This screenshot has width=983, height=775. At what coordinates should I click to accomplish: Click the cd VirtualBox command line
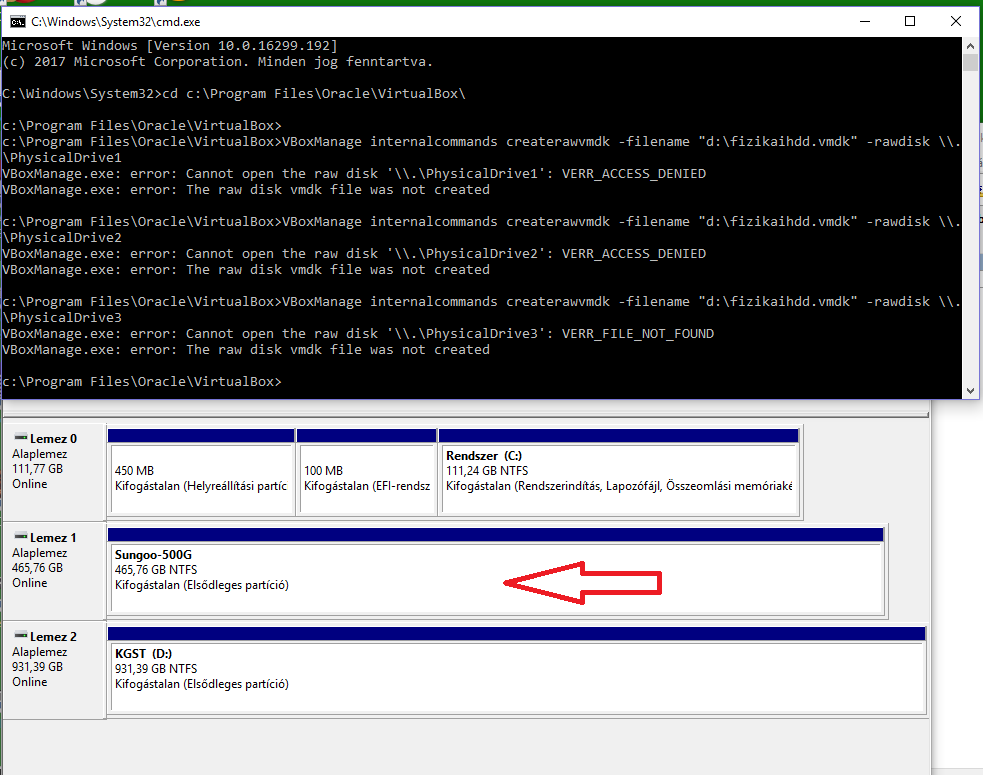tap(234, 94)
